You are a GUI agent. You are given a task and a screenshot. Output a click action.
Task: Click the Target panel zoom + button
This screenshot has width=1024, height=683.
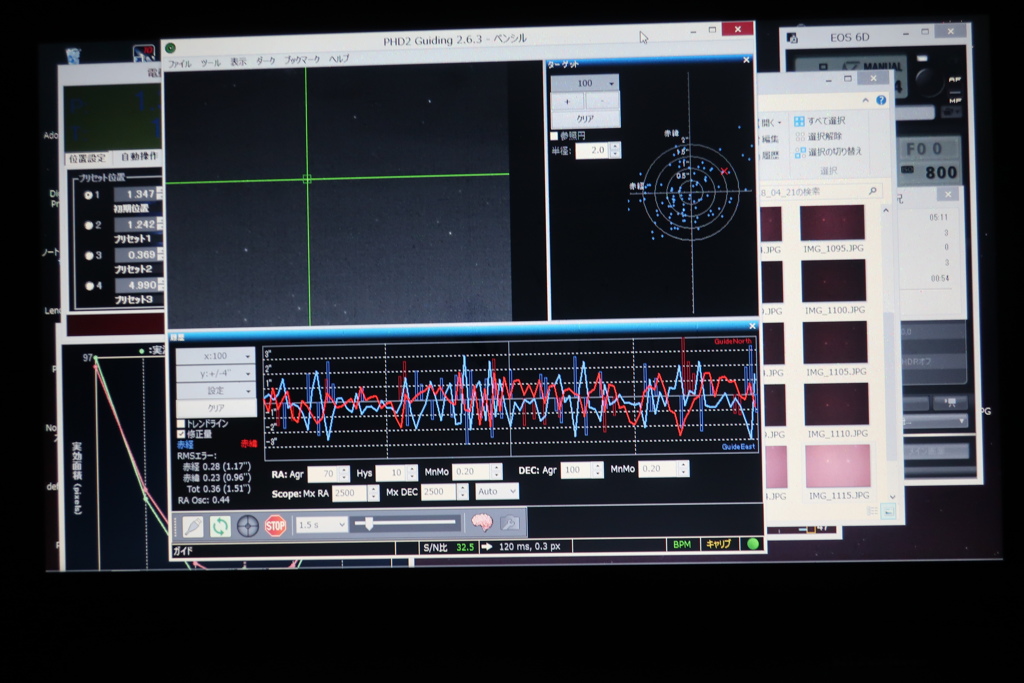[x=567, y=101]
